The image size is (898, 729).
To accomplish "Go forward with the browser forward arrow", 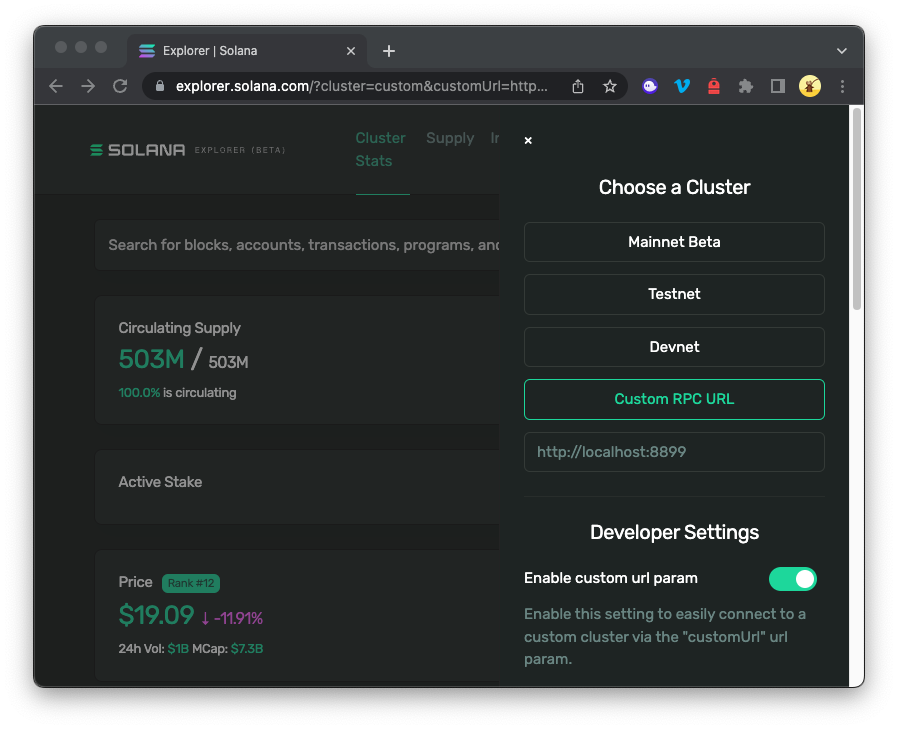I will click(88, 86).
